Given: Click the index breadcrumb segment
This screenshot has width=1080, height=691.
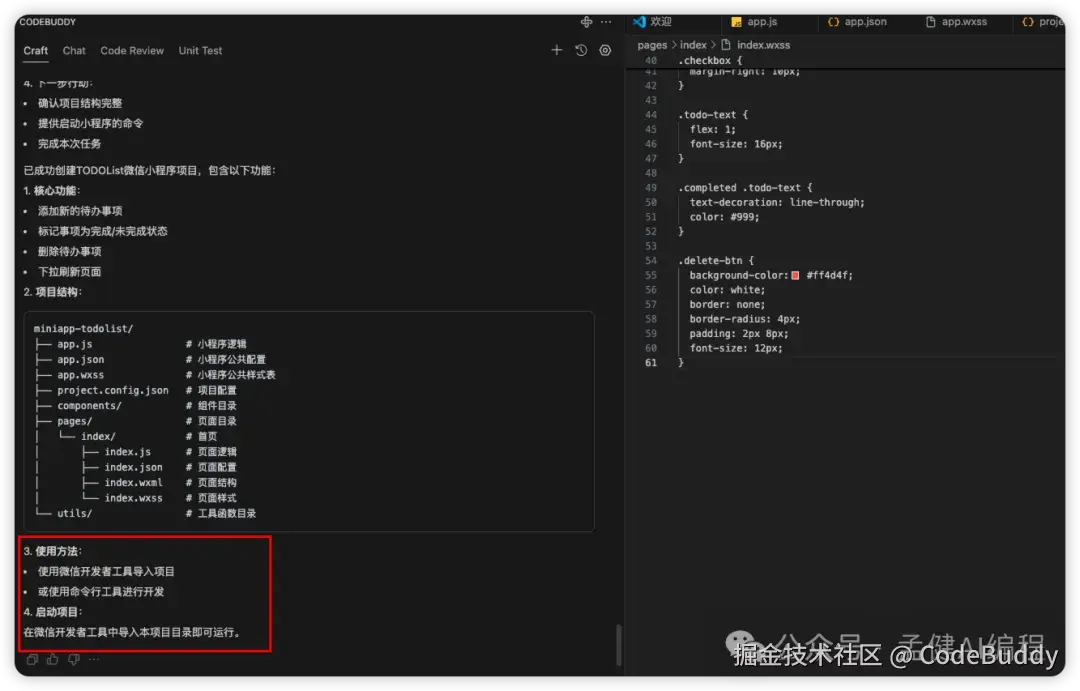Looking at the screenshot, I should pos(693,45).
